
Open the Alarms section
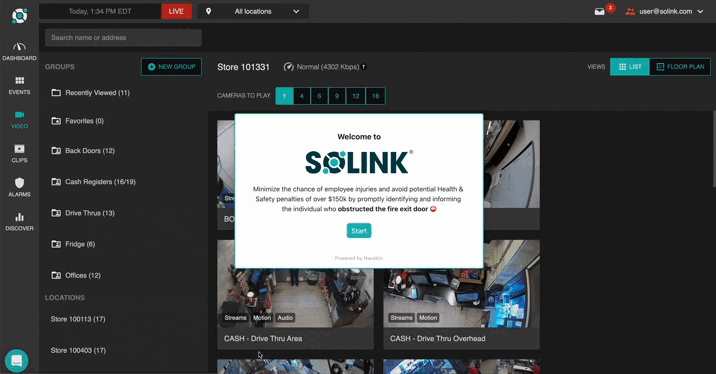19,188
